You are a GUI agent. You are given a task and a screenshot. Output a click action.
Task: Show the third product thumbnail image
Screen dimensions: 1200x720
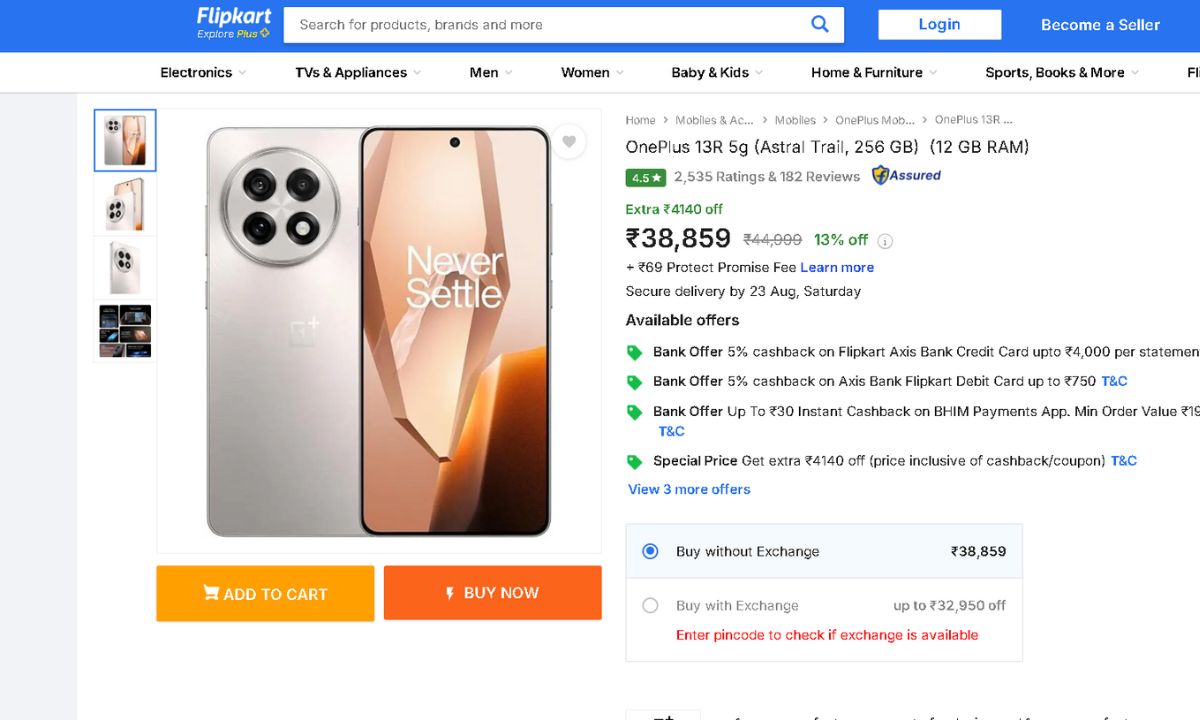(x=125, y=268)
